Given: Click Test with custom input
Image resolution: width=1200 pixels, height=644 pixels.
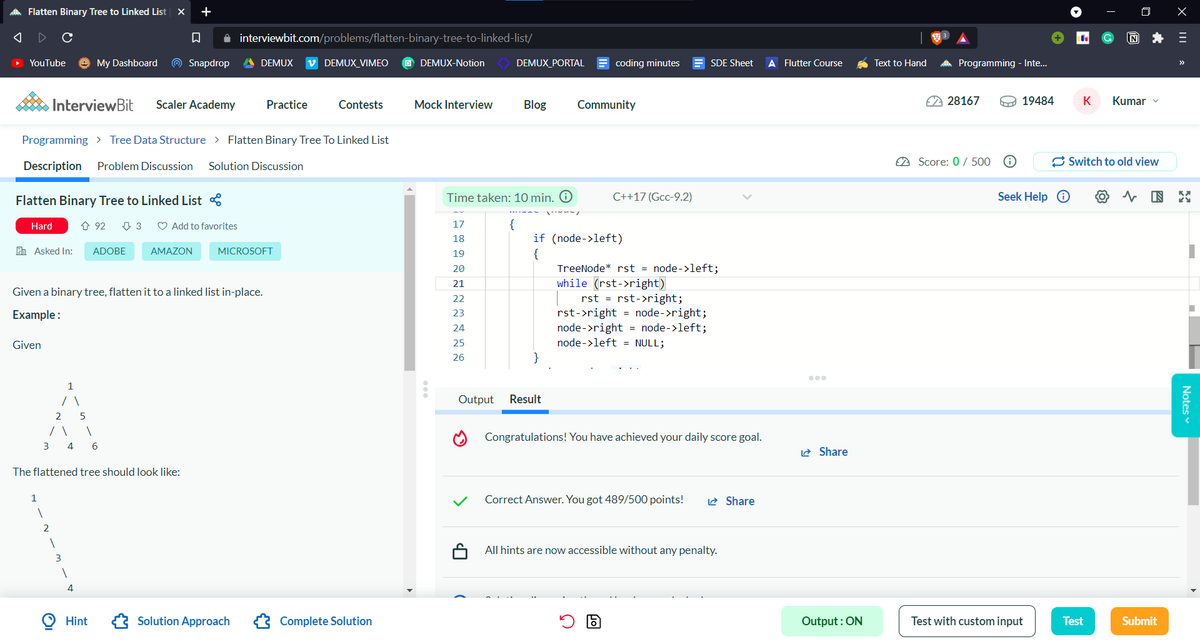Looking at the screenshot, I should coord(967,621).
